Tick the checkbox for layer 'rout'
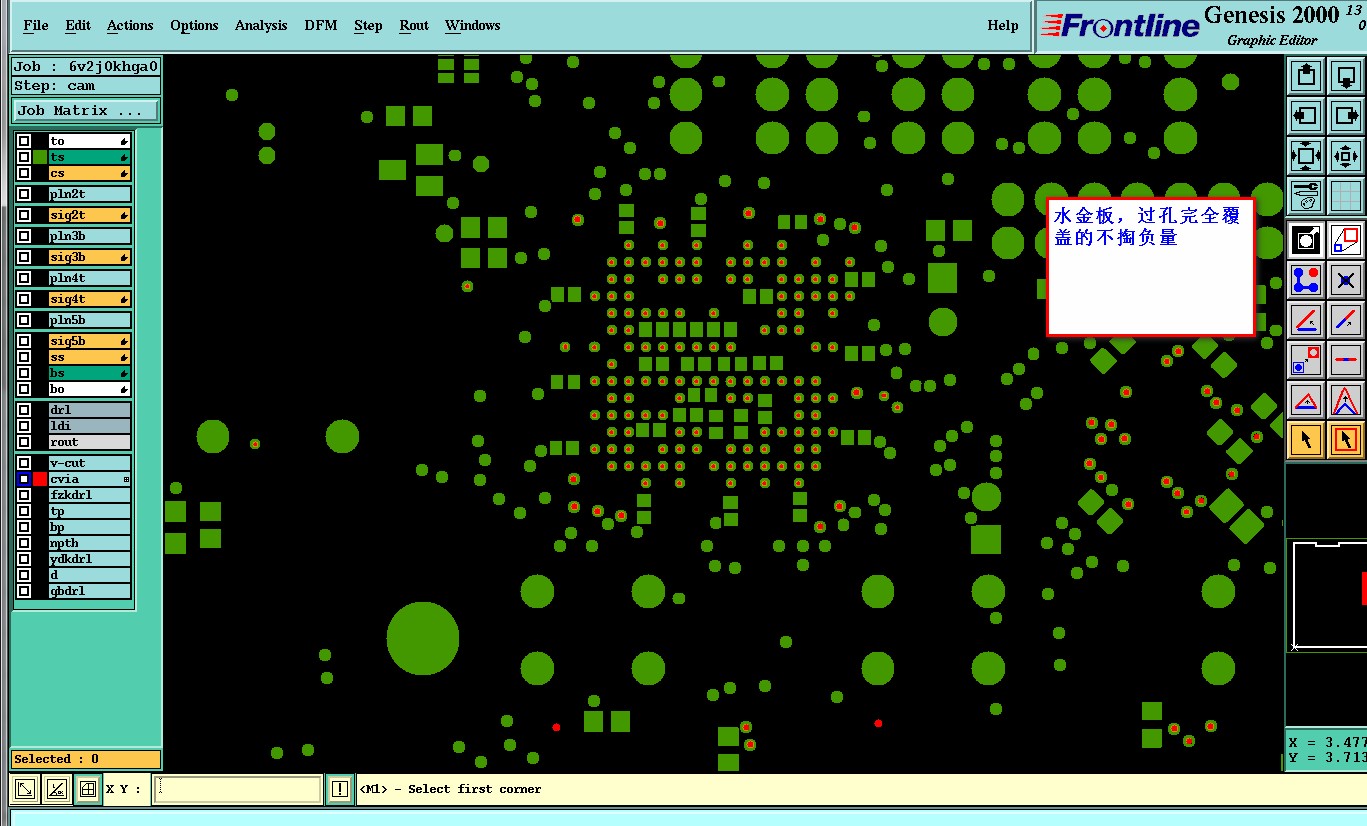 24,442
